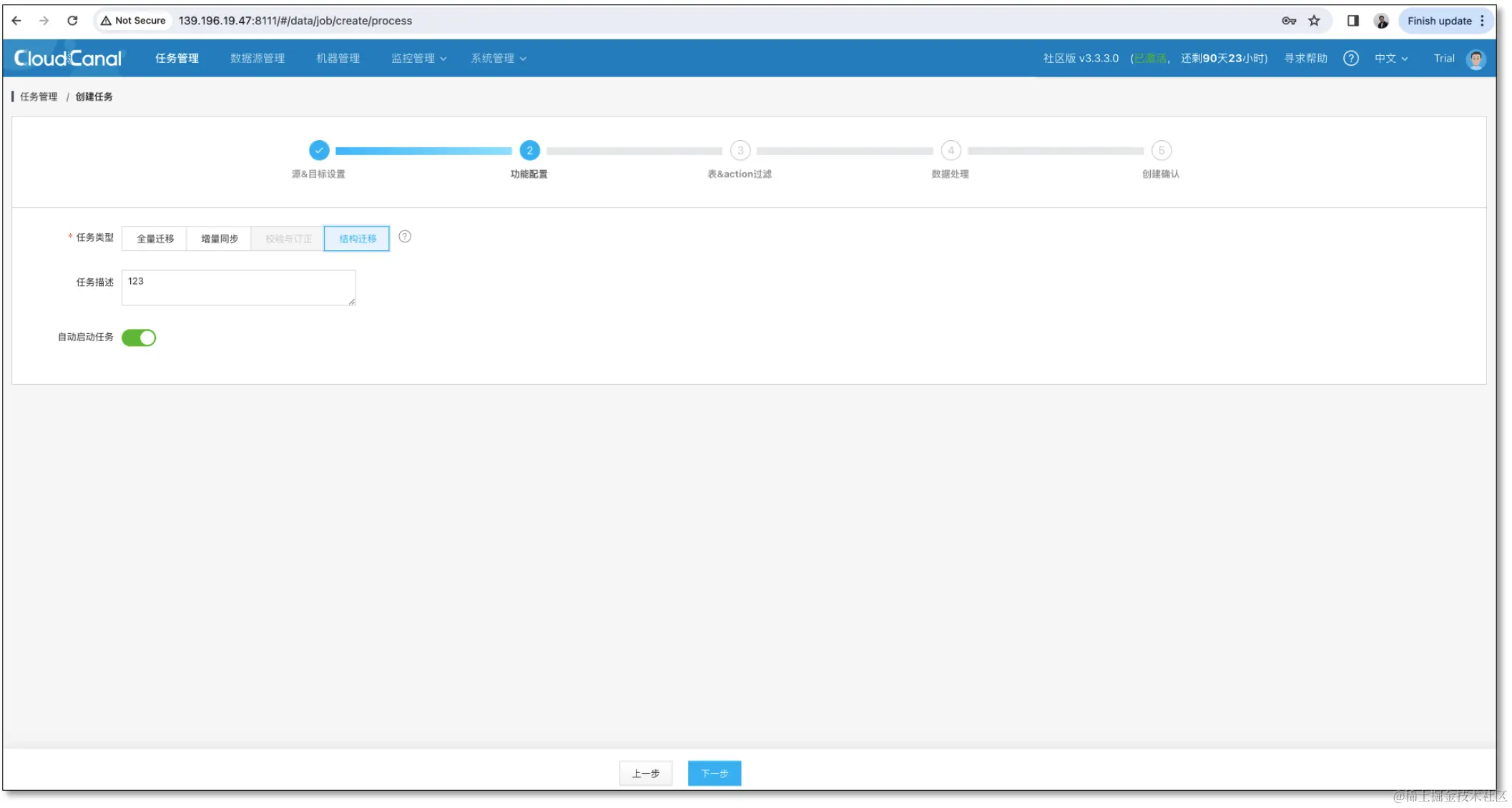This screenshot has height=808, width=1512.
Task: Click the completed 源&目标设置 checkmark circle
Action: tap(319, 151)
